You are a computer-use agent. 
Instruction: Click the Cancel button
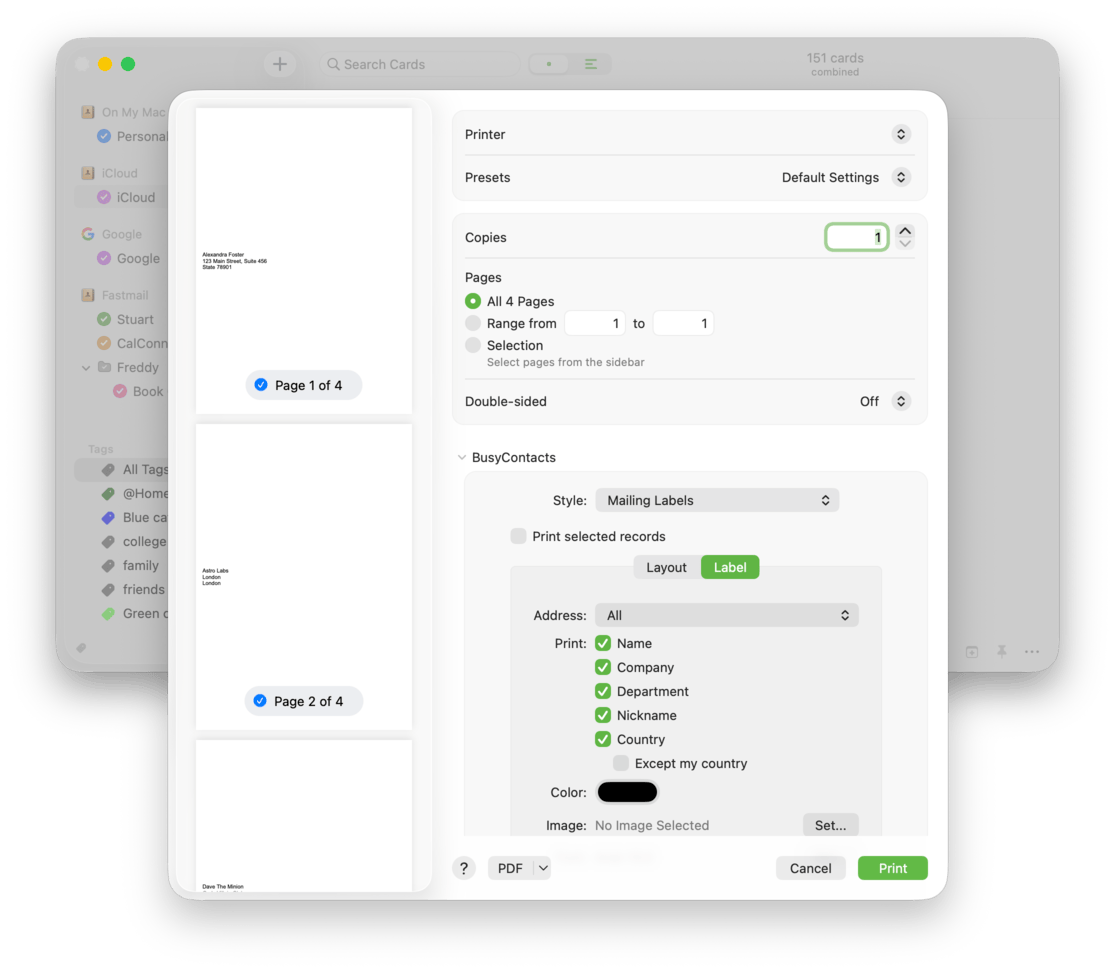(x=810, y=868)
